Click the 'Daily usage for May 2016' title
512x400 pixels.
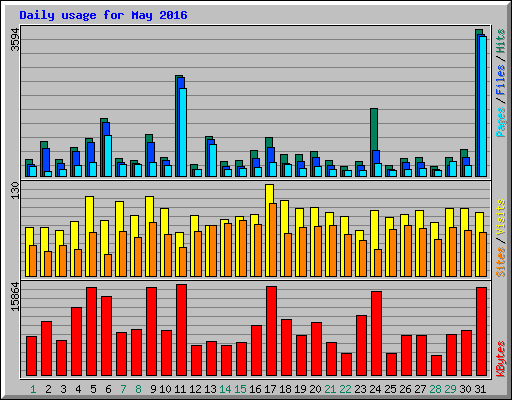click(x=103, y=15)
